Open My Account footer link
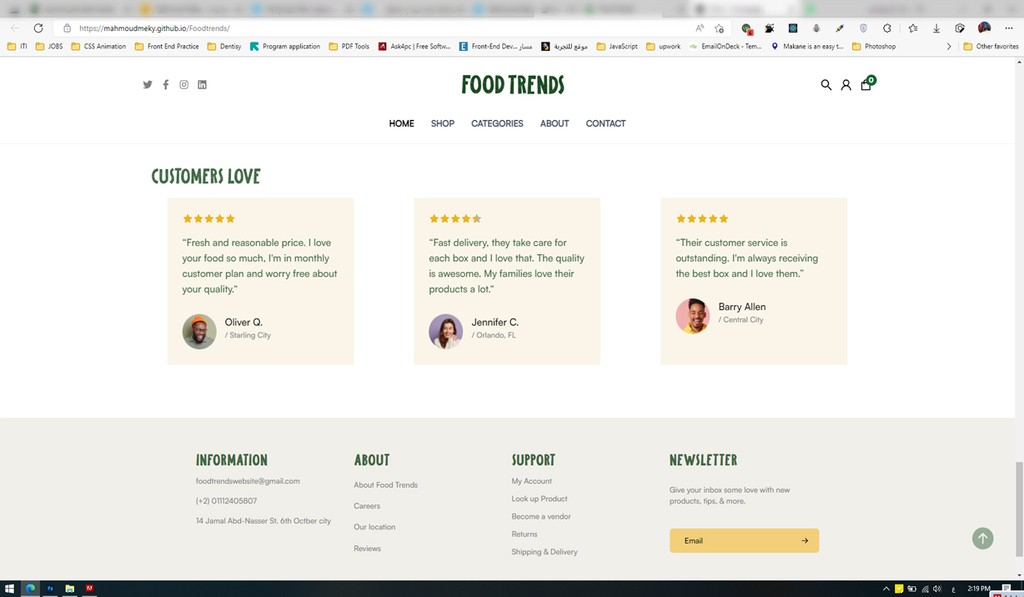 click(x=532, y=481)
